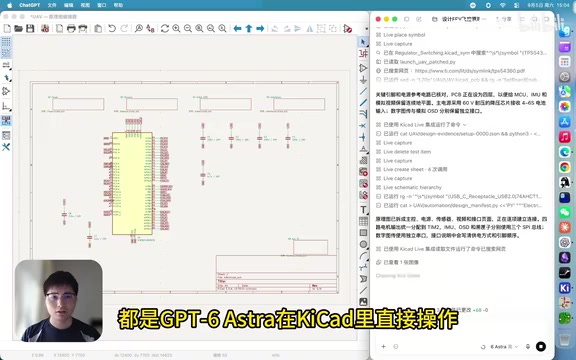This screenshot has width=576, height=360.
Task: Click the Paste clipboard icon
Action: coord(98,28)
